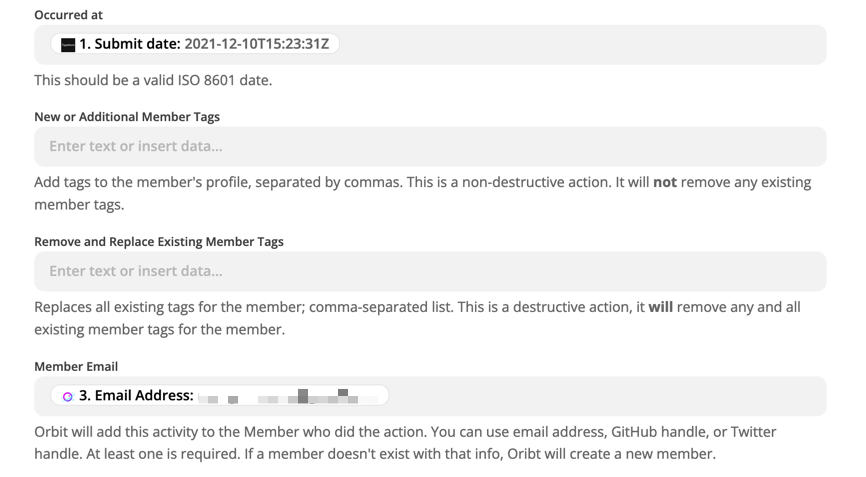Click the purple circle icon before Email Address
Viewport: 866px width, 477px height.
(67, 396)
